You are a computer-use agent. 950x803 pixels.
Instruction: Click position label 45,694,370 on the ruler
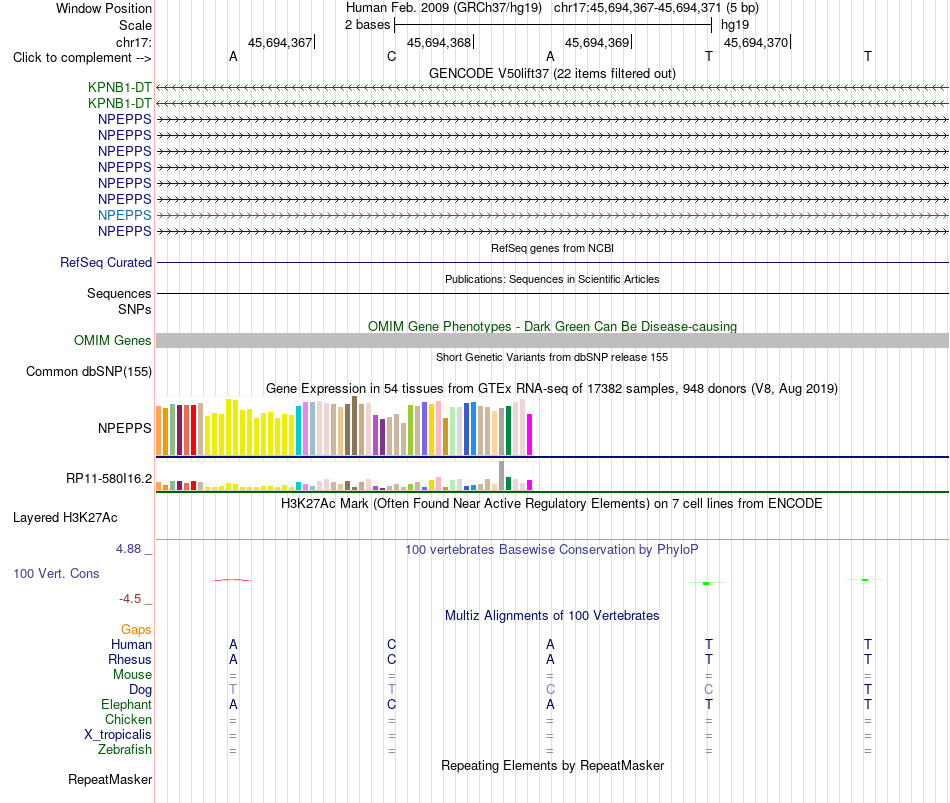[756, 42]
